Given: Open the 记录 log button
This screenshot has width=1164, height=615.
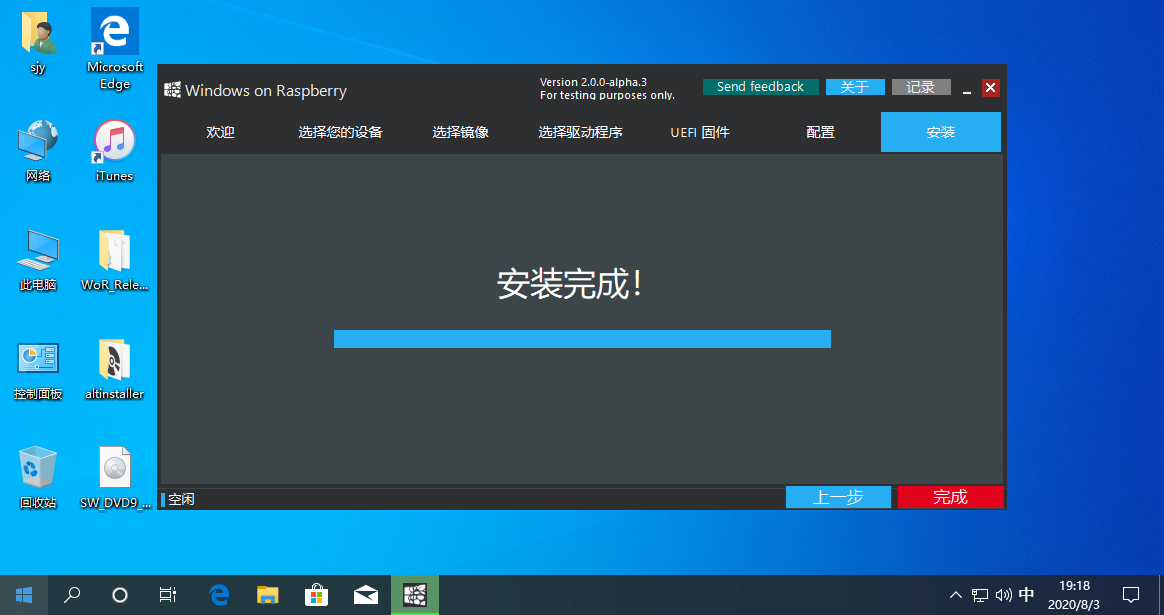Looking at the screenshot, I should [x=921, y=87].
